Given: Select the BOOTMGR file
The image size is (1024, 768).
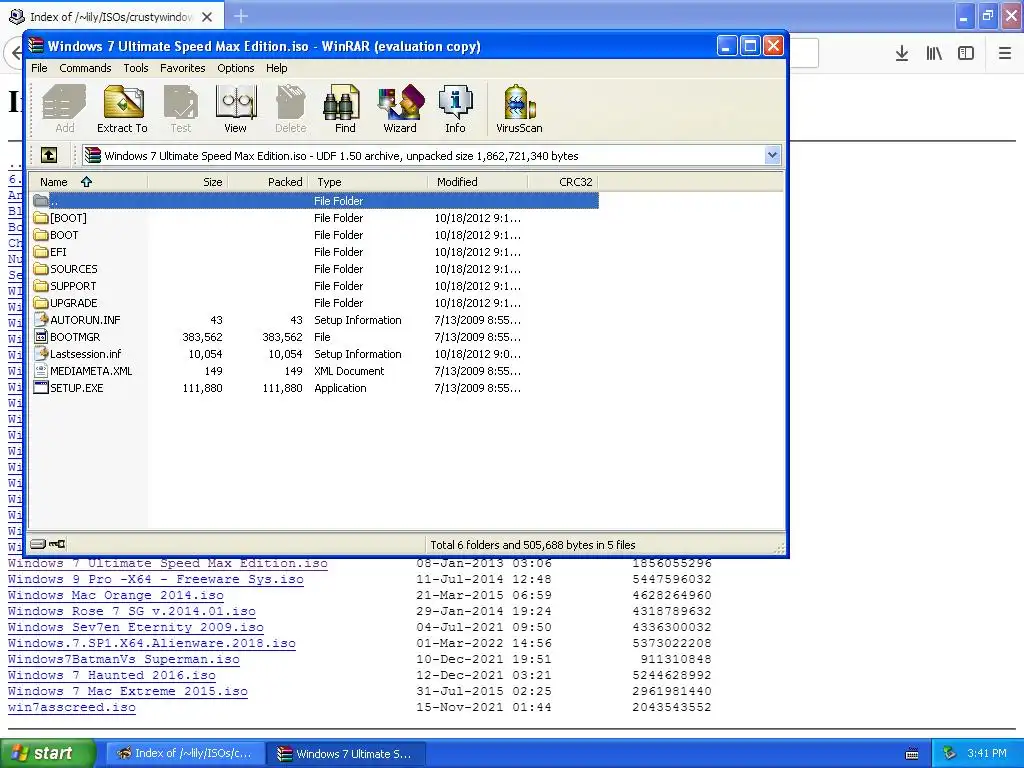Looking at the screenshot, I should click(x=315, y=337).
